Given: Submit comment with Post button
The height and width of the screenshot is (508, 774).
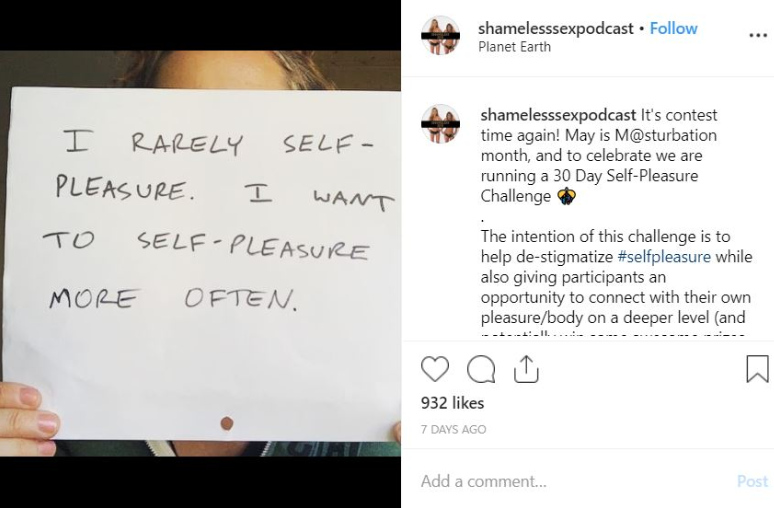Looking at the screenshot, I should [752, 481].
